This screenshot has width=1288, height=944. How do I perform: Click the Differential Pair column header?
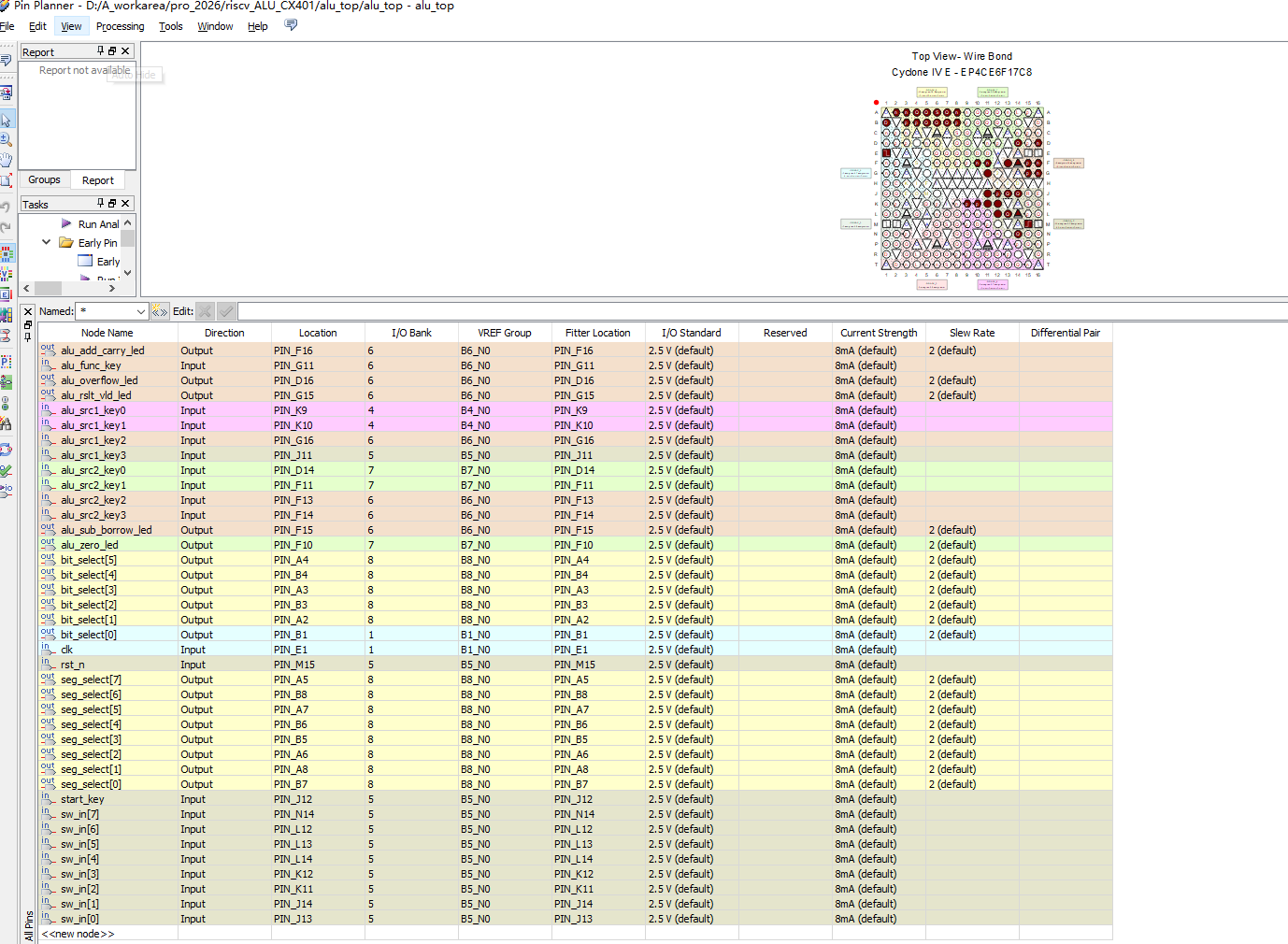pos(1066,333)
